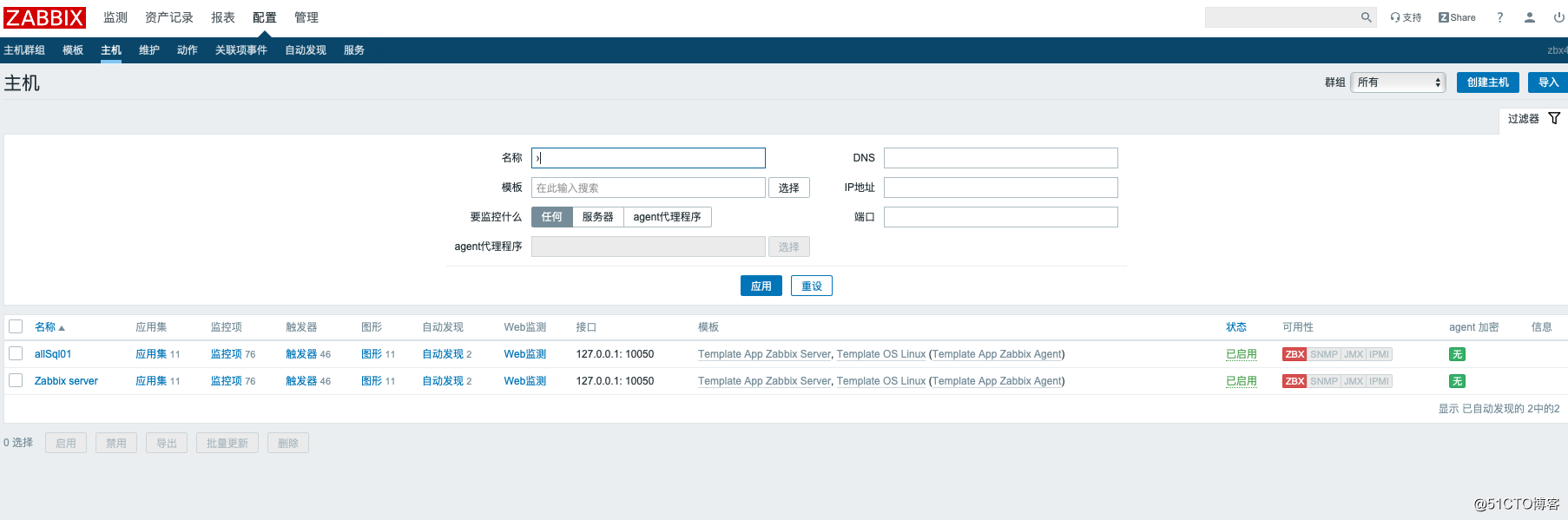Click the 导入 button

click(1549, 82)
